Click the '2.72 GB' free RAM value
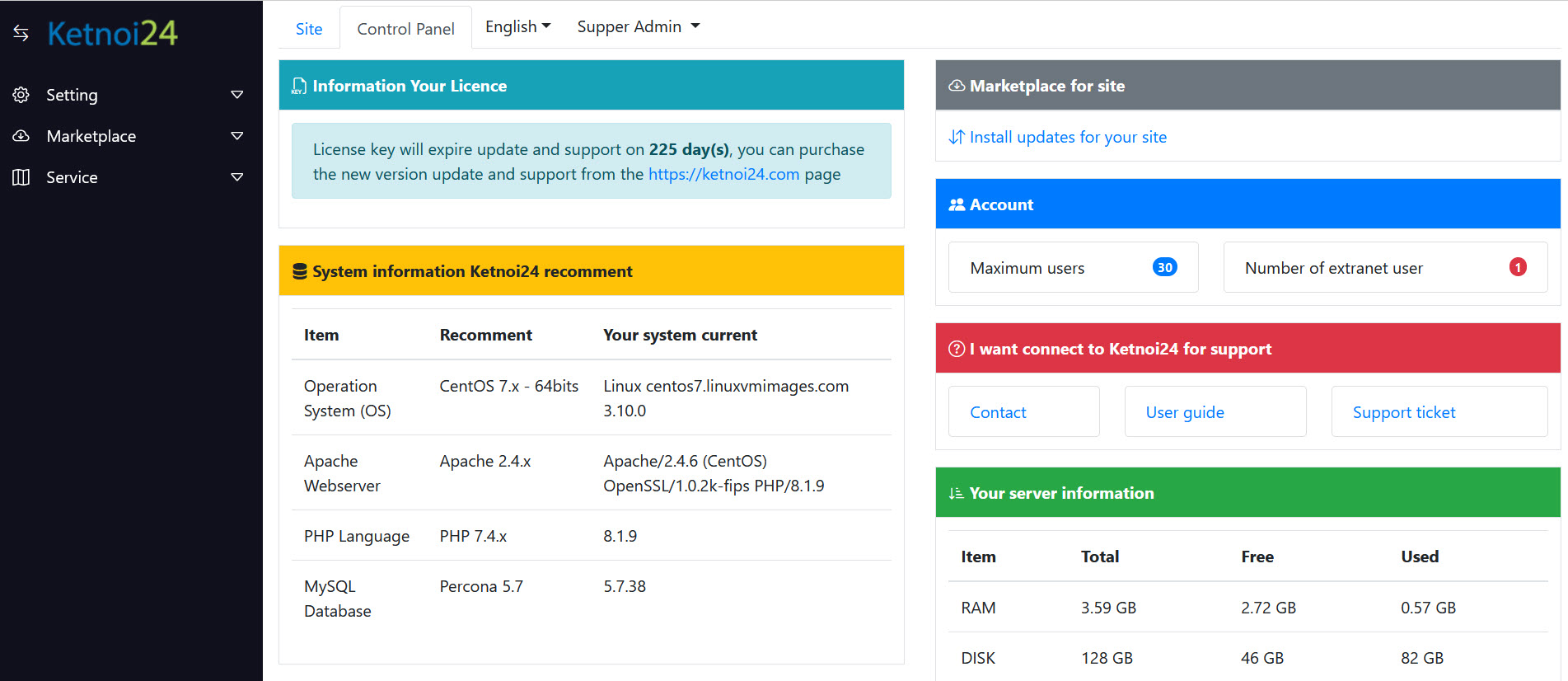The height and width of the screenshot is (681, 1568). pos(1268,608)
